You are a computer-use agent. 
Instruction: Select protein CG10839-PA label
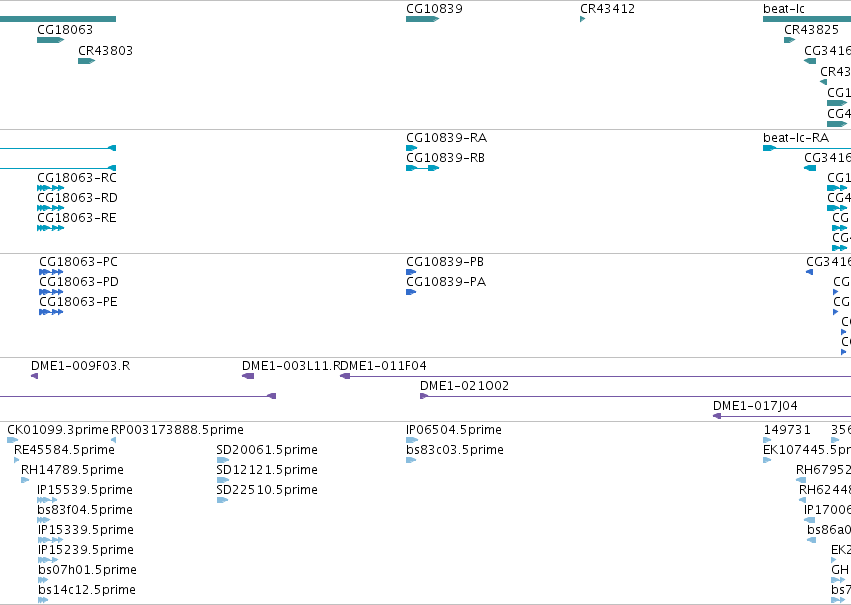point(446,282)
